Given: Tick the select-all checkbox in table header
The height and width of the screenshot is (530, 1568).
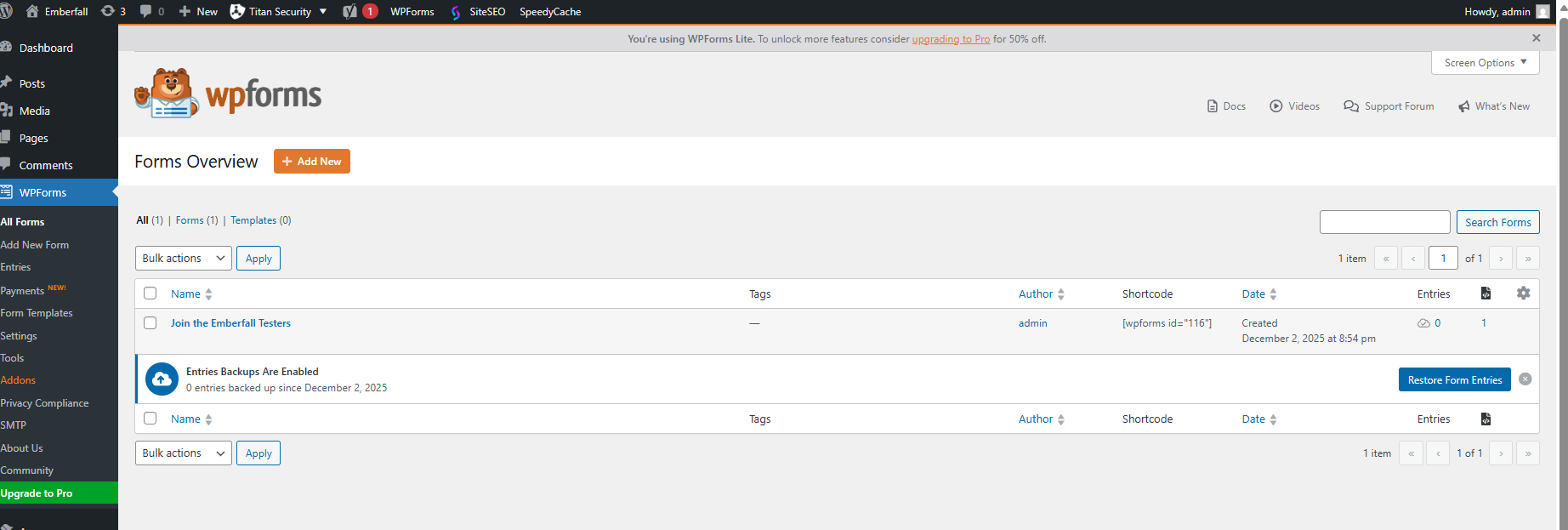Looking at the screenshot, I should pyautogui.click(x=151, y=293).
